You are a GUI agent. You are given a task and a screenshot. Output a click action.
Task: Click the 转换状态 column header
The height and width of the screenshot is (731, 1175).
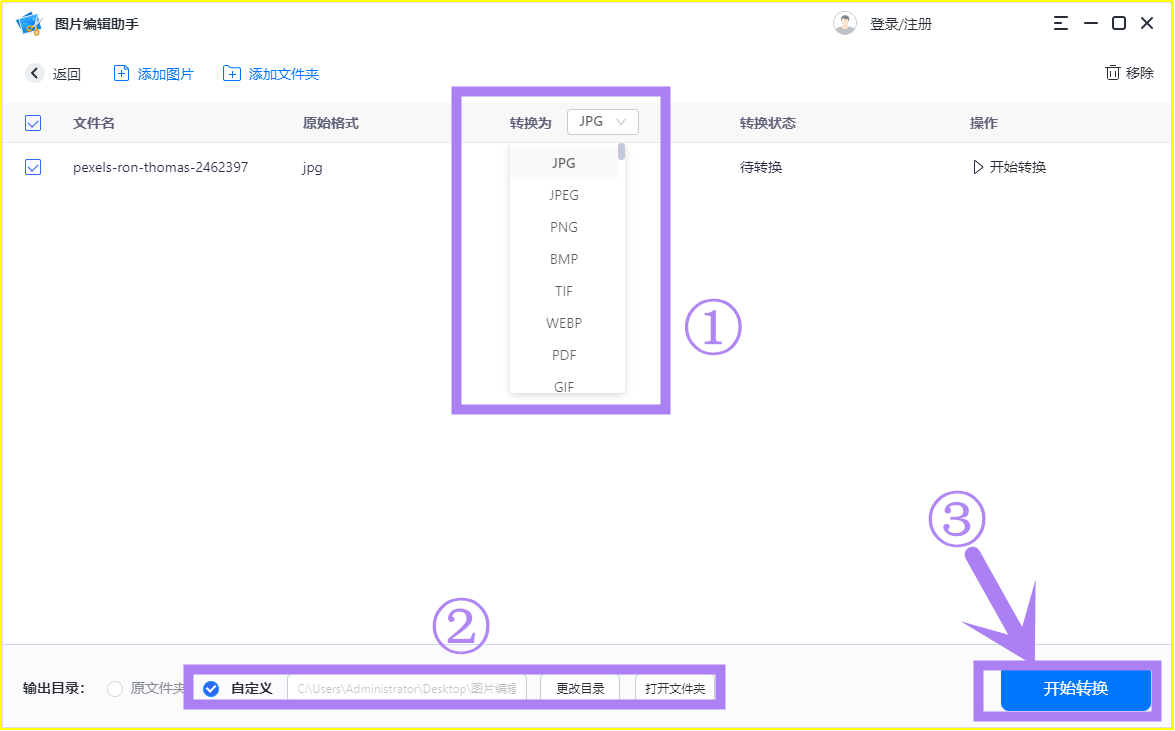point(767,123)
